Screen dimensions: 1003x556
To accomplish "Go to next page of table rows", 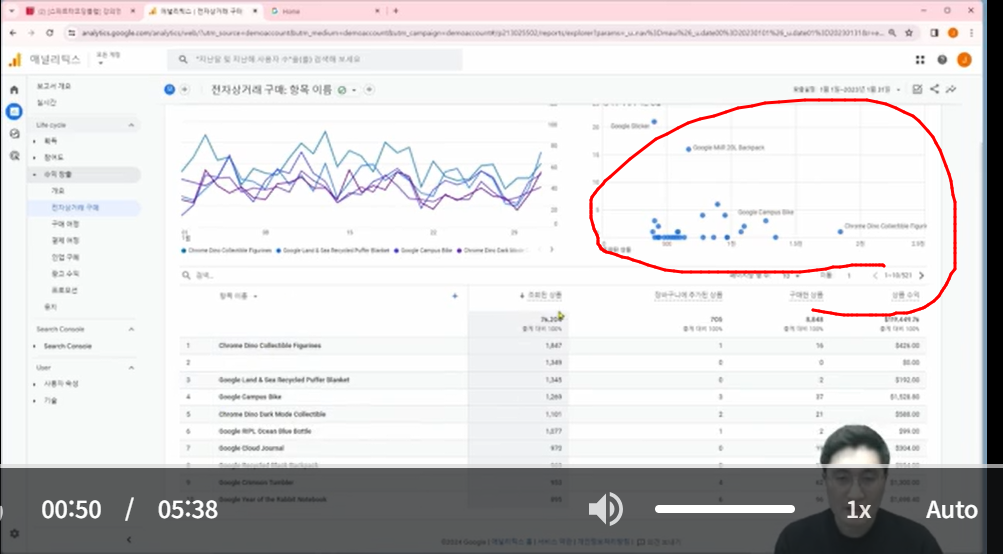I will click(922, 276).
